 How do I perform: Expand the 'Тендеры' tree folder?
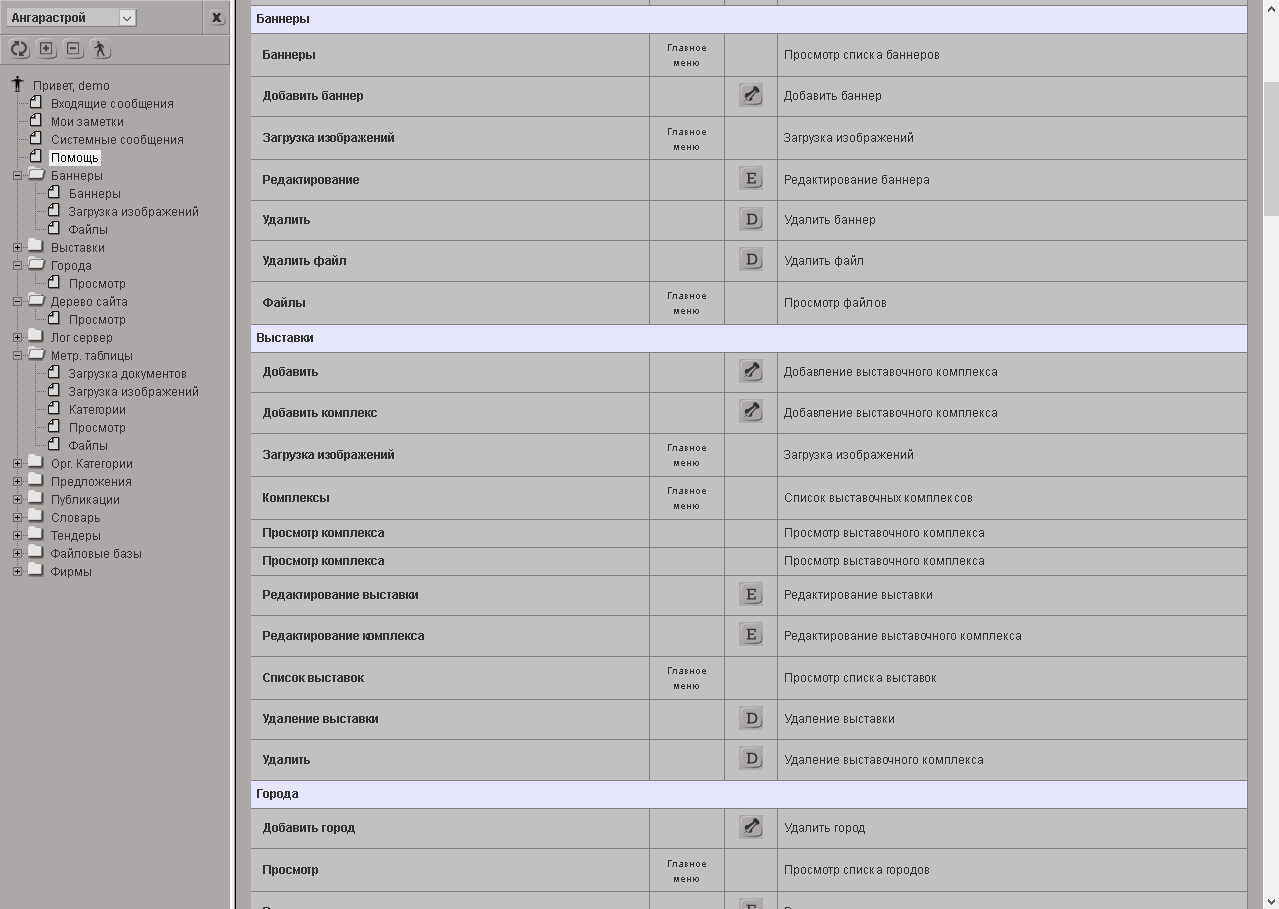pos(17,536)
